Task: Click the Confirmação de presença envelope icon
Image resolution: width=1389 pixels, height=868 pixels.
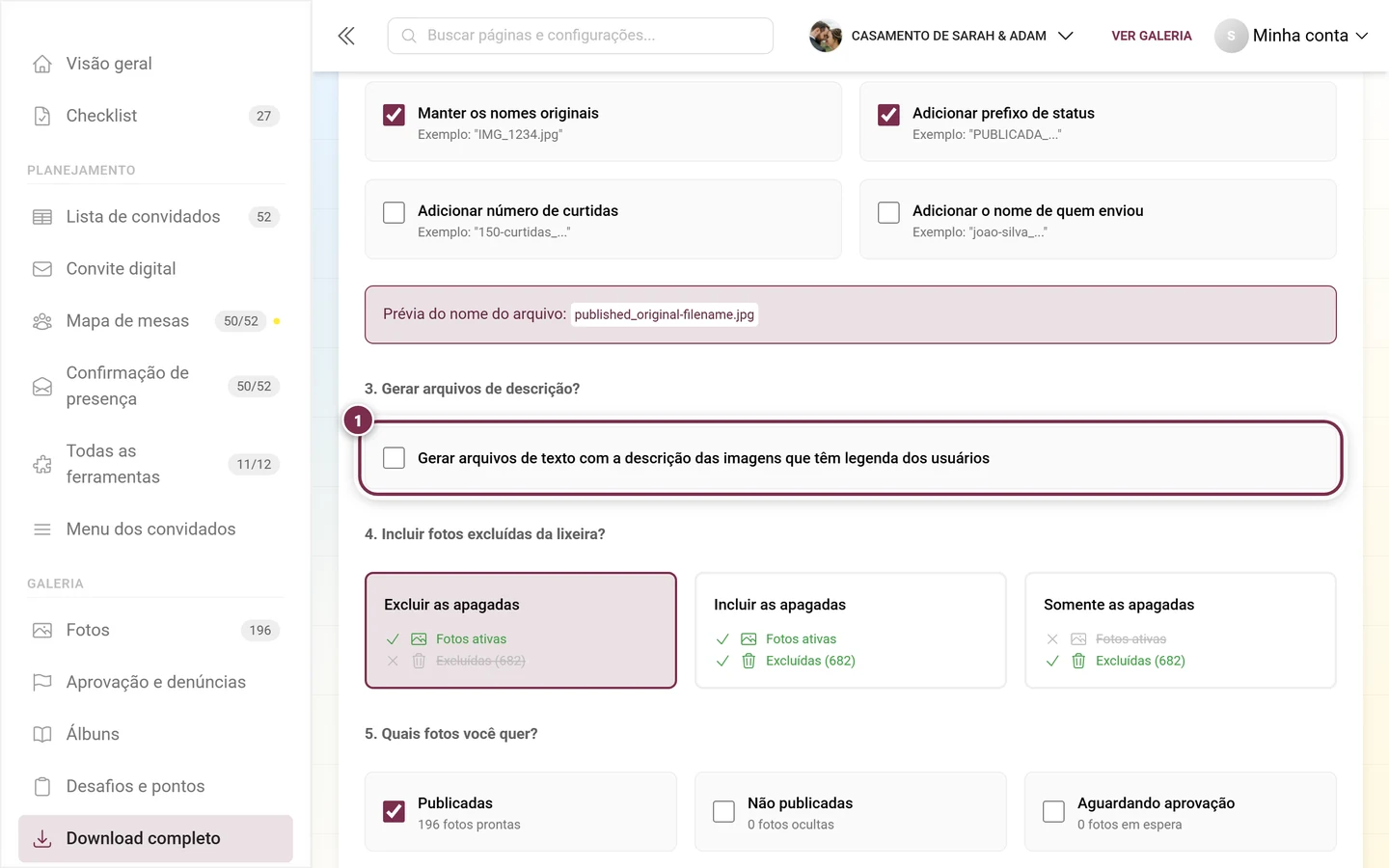Action: coord(42,387)
